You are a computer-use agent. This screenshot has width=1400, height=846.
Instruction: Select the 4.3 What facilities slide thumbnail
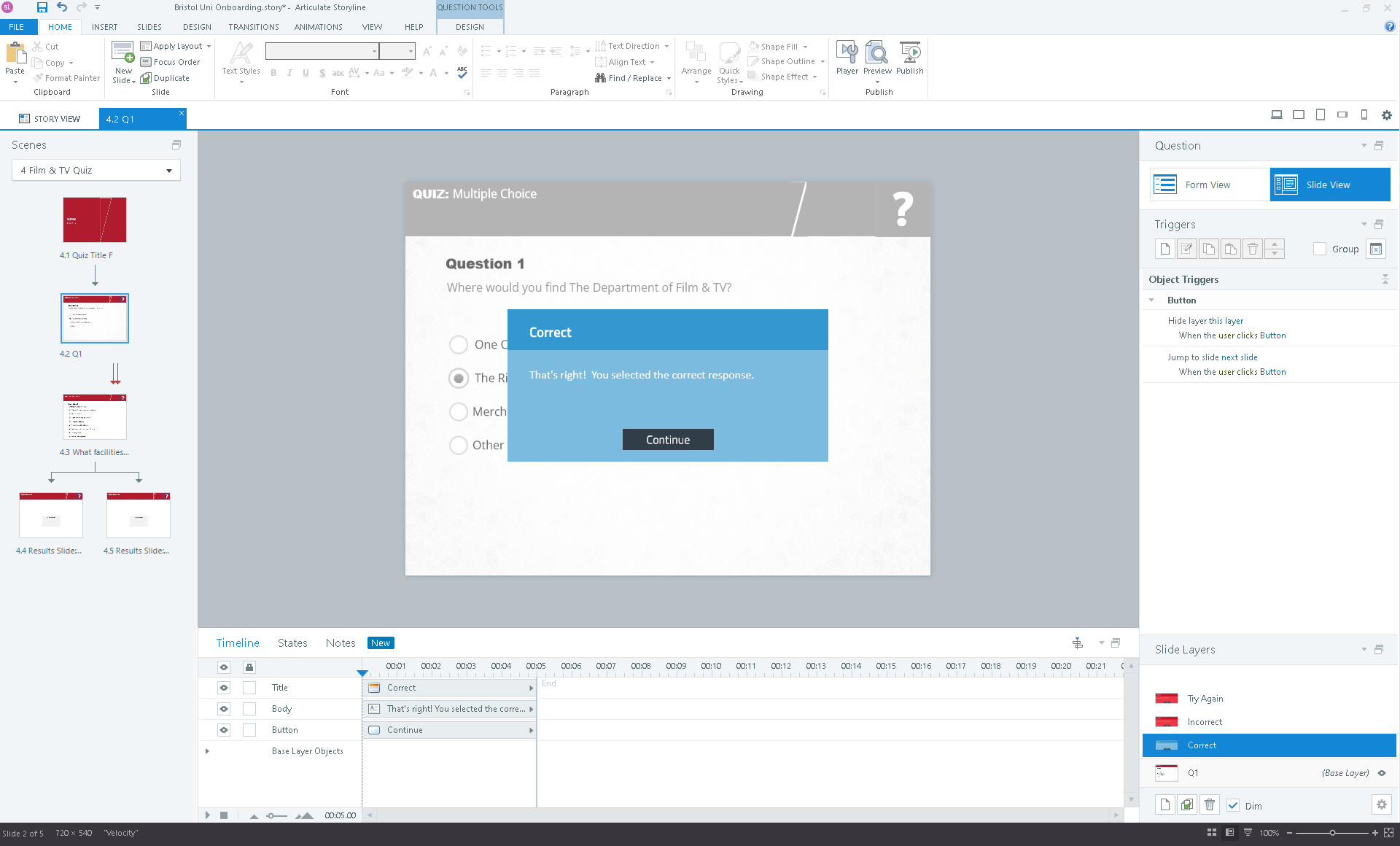pos(95,417)
